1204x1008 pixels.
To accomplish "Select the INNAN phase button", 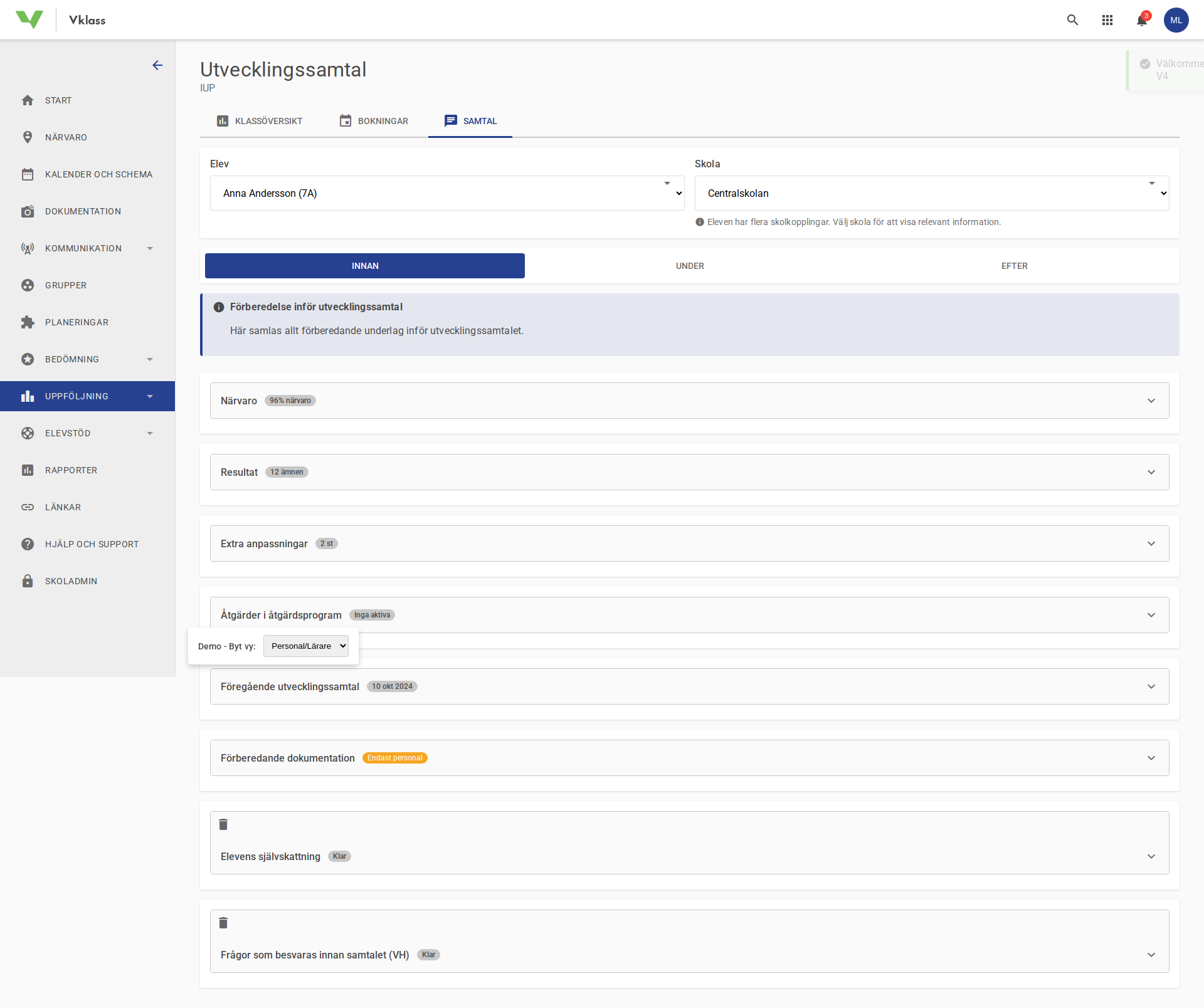I will pos(365,266).
